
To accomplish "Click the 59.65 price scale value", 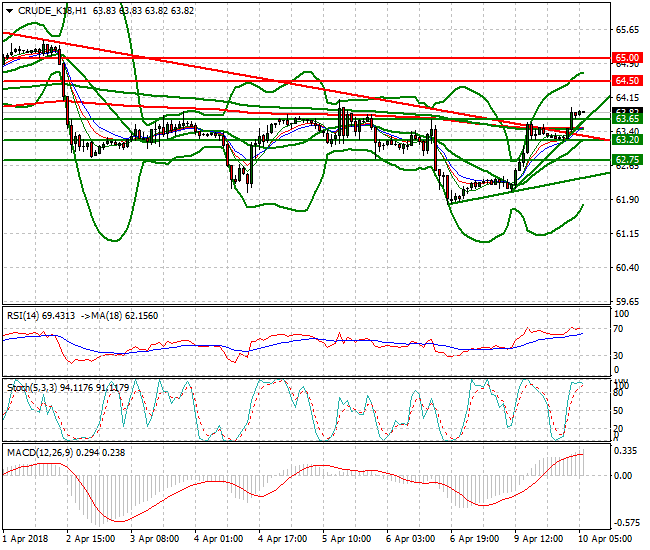I will pos(627,301).
